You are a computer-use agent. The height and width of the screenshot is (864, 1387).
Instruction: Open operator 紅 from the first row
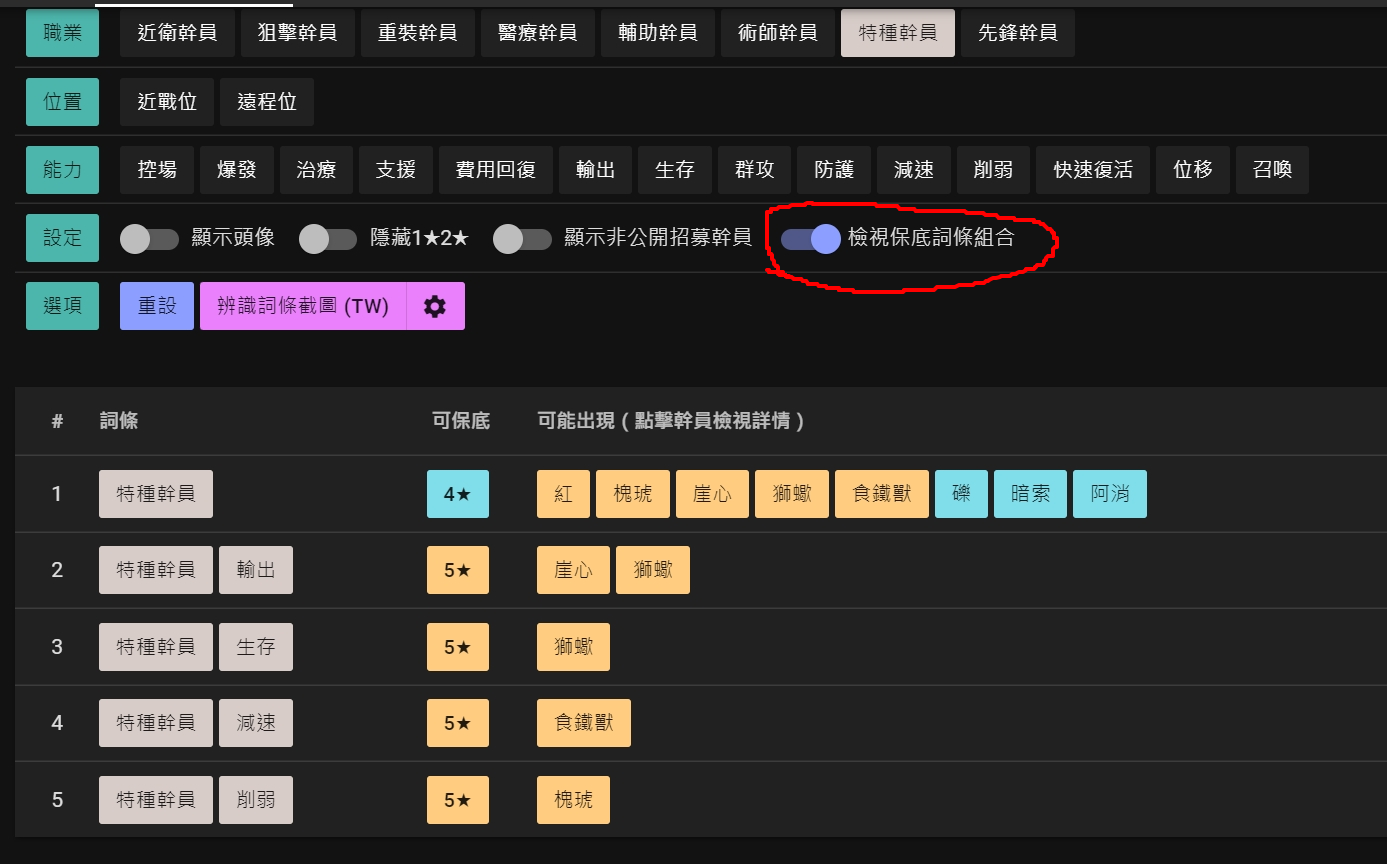(562, 493)
